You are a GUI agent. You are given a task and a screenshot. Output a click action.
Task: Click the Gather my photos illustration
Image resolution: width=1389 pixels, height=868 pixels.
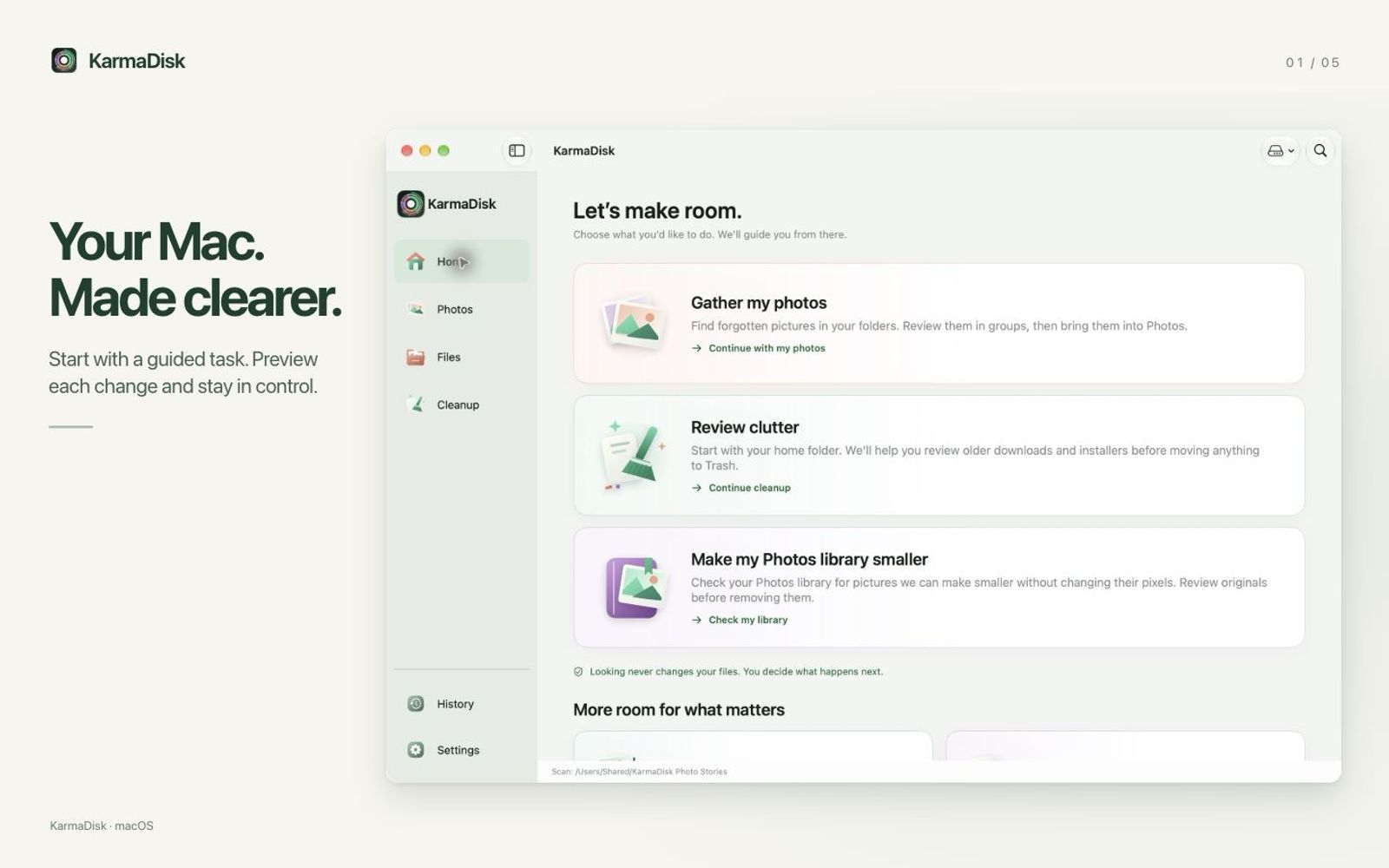click(635, 323)
